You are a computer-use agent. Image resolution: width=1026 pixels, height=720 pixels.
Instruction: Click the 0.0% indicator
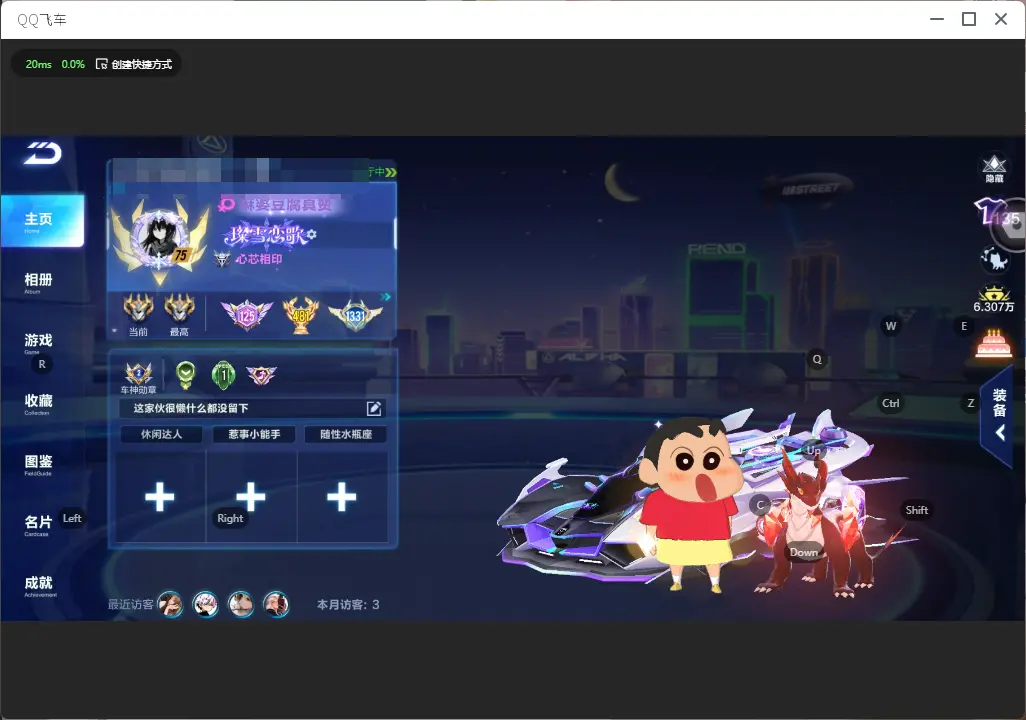click(x=73, y=64)
